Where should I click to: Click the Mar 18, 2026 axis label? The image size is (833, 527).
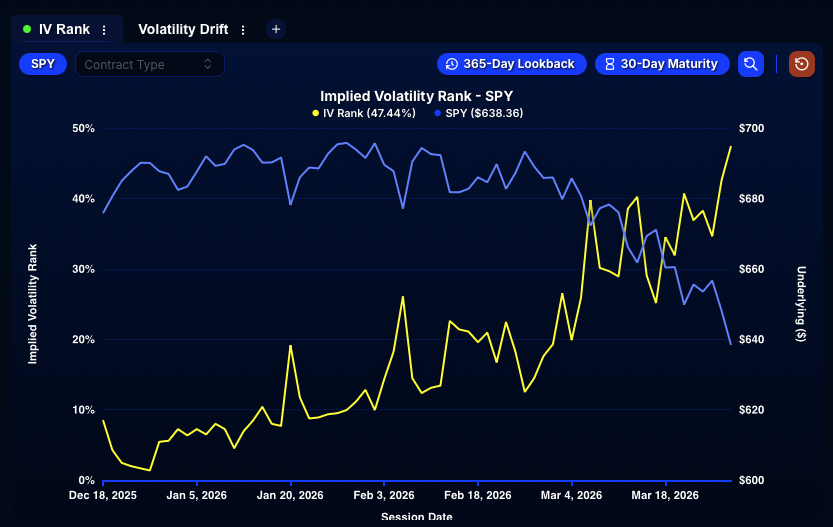pyautogui.click(x=665, y=495)
